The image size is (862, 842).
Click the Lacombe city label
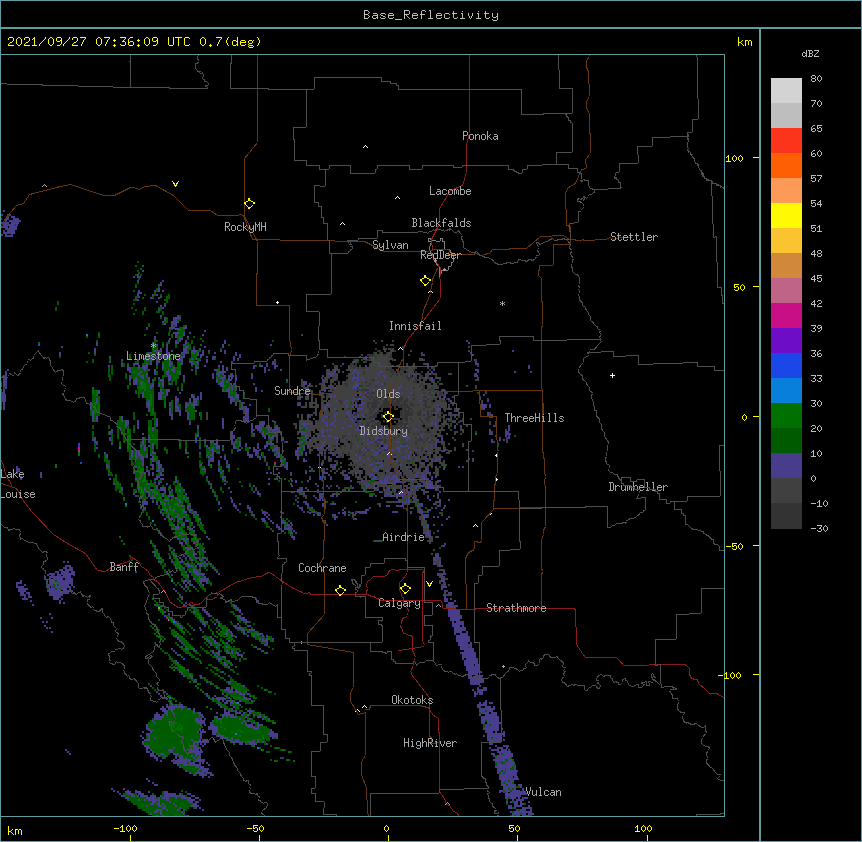(450, 191)
